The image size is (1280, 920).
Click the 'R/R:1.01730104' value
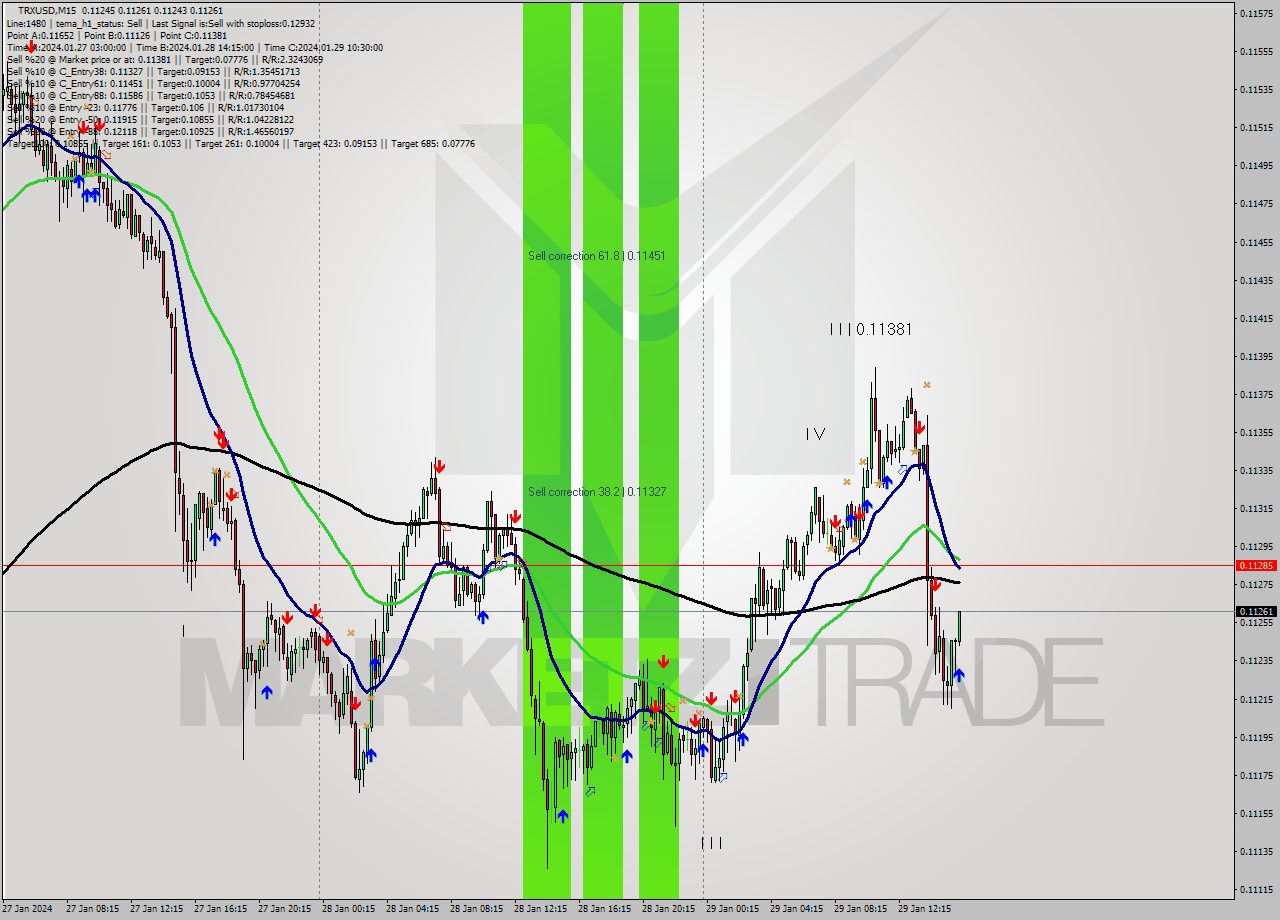[x=251, y=107]
